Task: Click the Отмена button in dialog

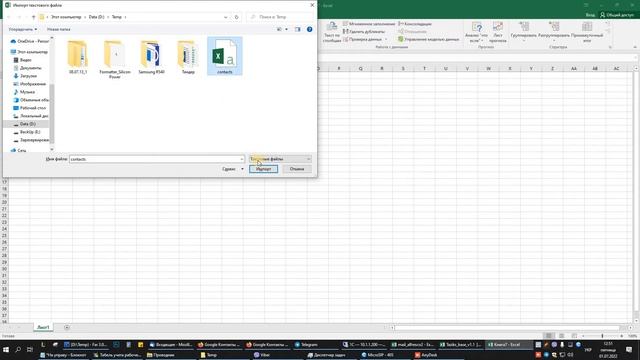Action: pyautogui.click(x=297, y=169)
